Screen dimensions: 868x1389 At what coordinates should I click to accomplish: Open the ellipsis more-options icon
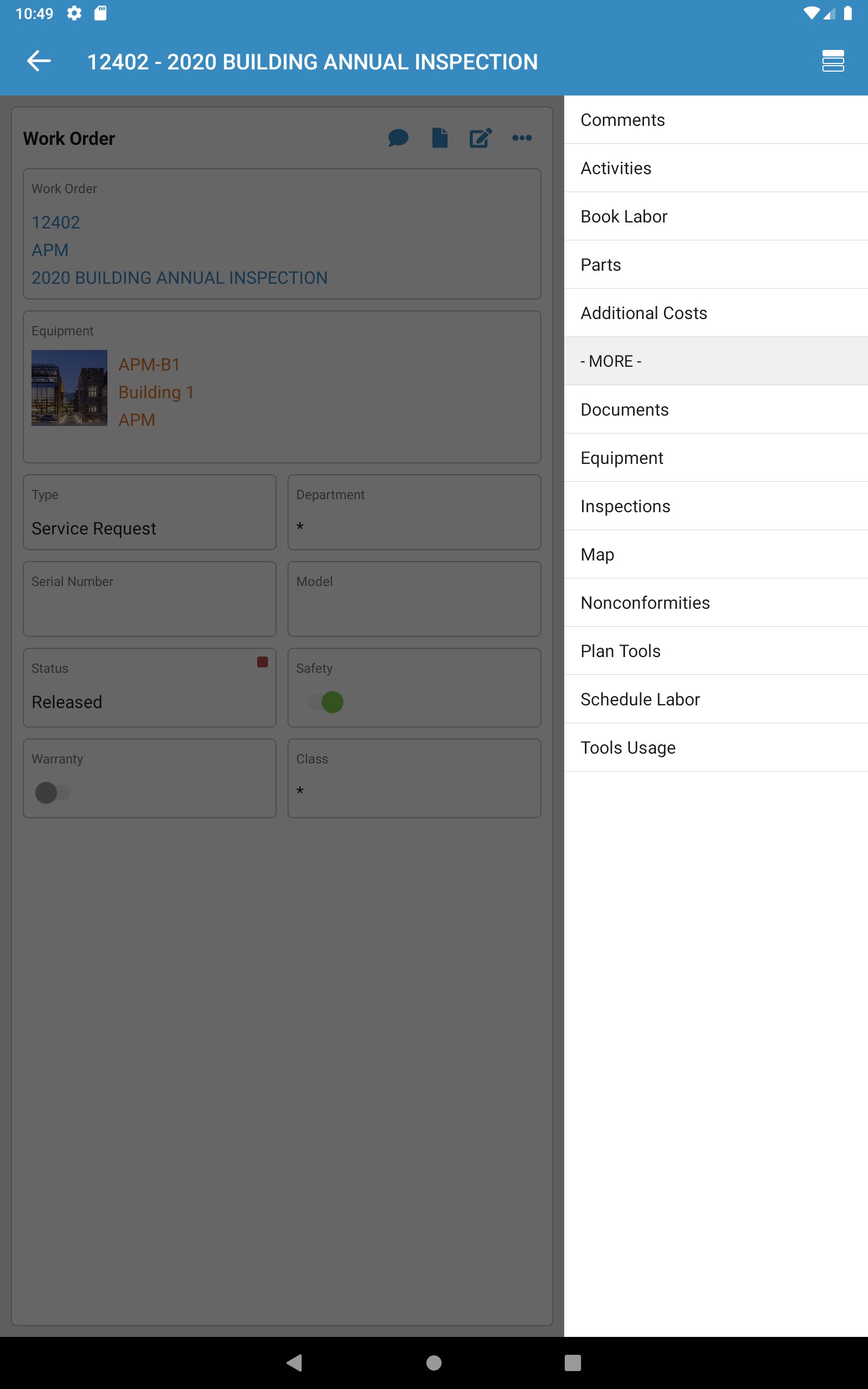(x=522, y=138)
